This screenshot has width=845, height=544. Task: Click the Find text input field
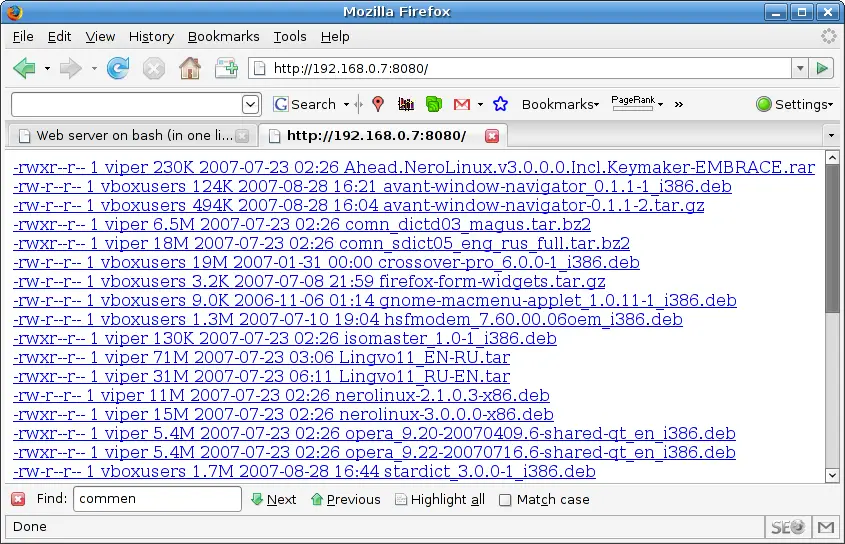pyautogui.click(x=156, y=499)
